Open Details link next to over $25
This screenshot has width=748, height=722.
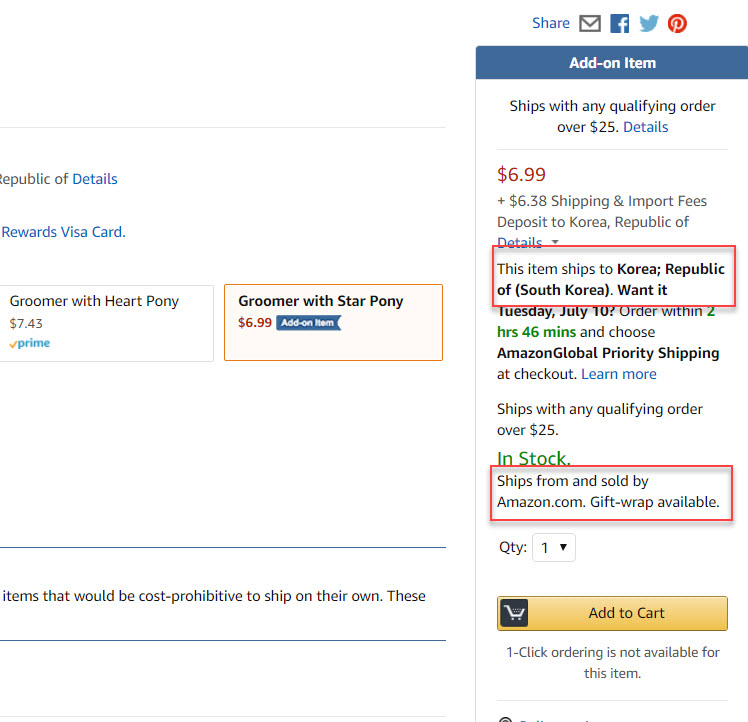pos(645,127)
